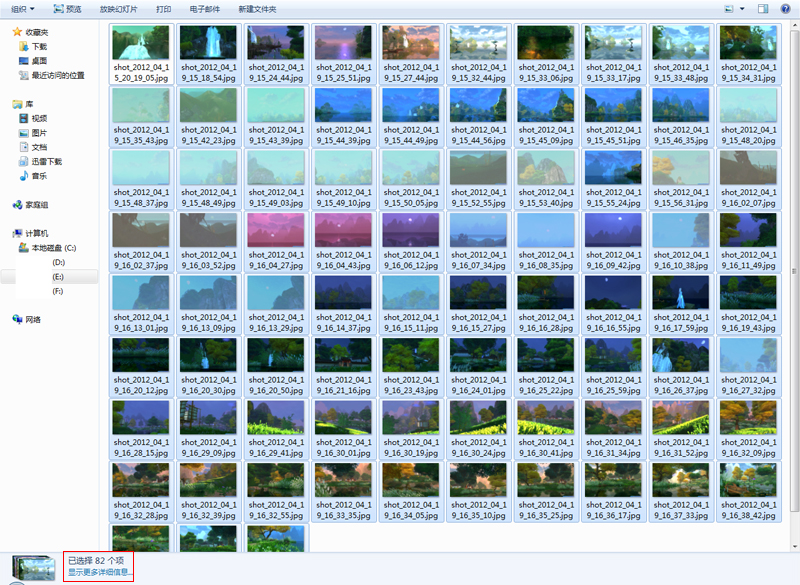This screenshot has width=800, height=585.
Task: Select thumbnail of shot_2012_04_19_16_11_49.jpg
Action: 748,230
